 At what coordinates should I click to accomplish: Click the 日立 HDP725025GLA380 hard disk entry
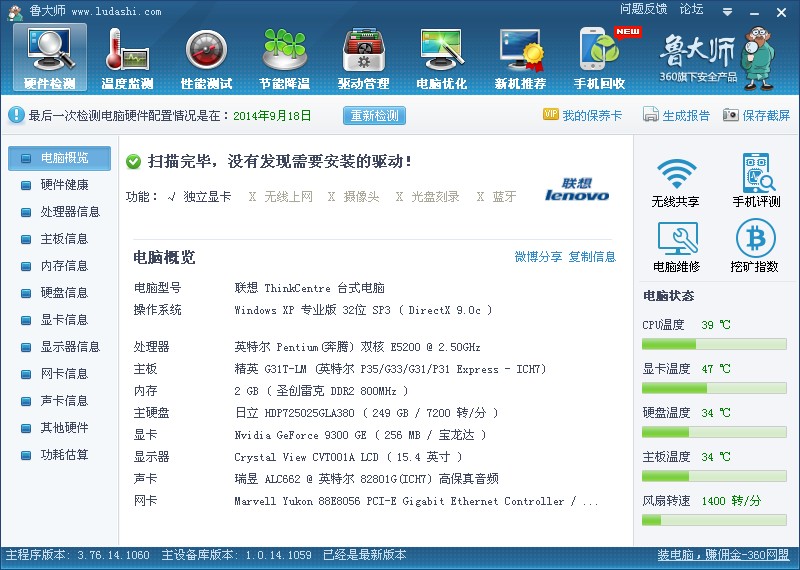point(366,413)
